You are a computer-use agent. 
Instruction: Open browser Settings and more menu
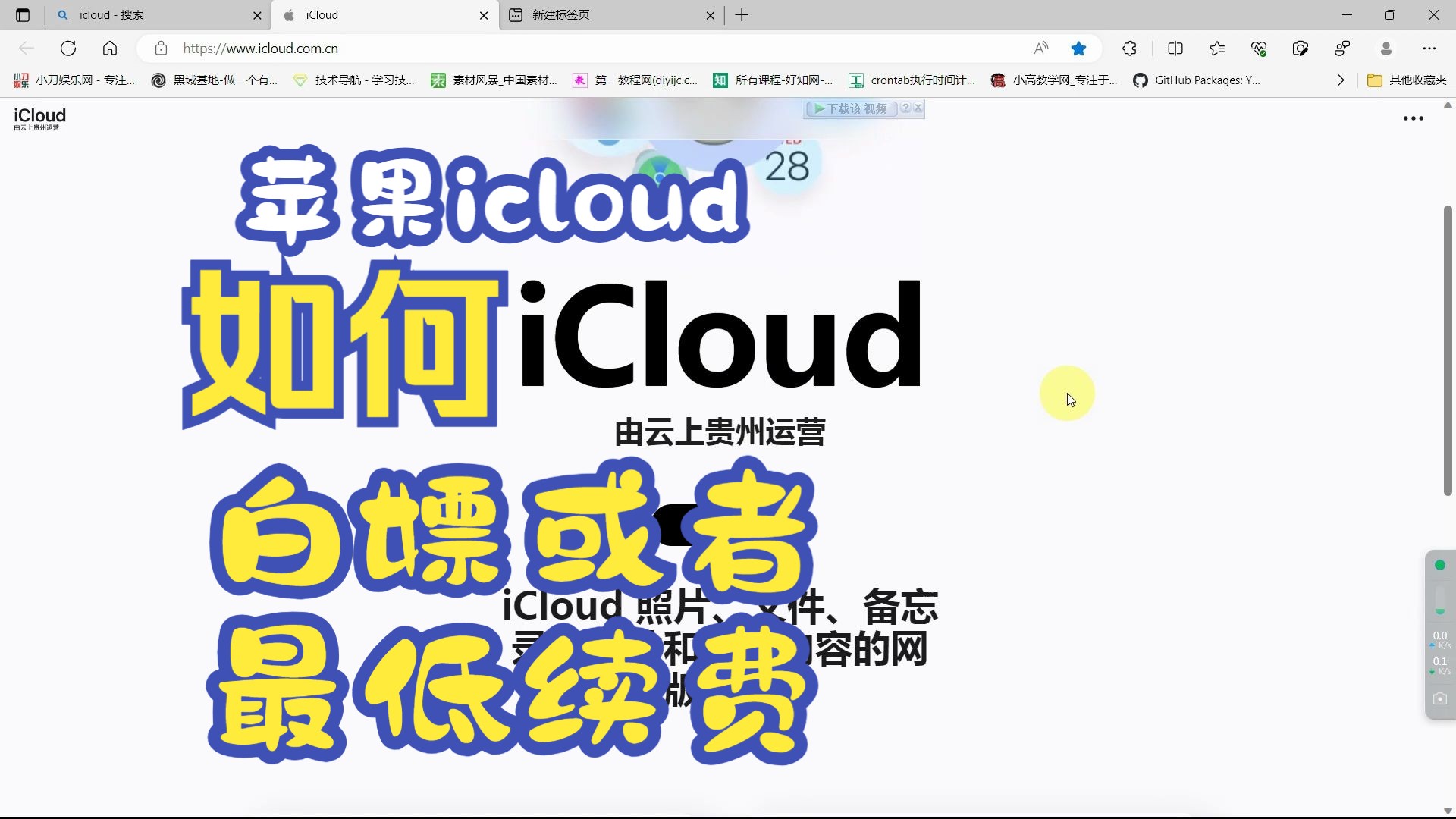[x=1429, y=49]
